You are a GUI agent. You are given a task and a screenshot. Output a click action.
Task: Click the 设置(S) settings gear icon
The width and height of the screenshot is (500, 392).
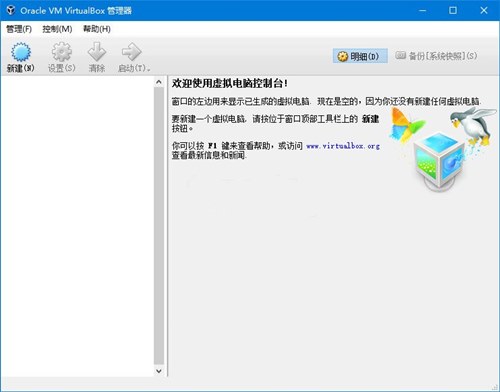[x=62, y=52]
